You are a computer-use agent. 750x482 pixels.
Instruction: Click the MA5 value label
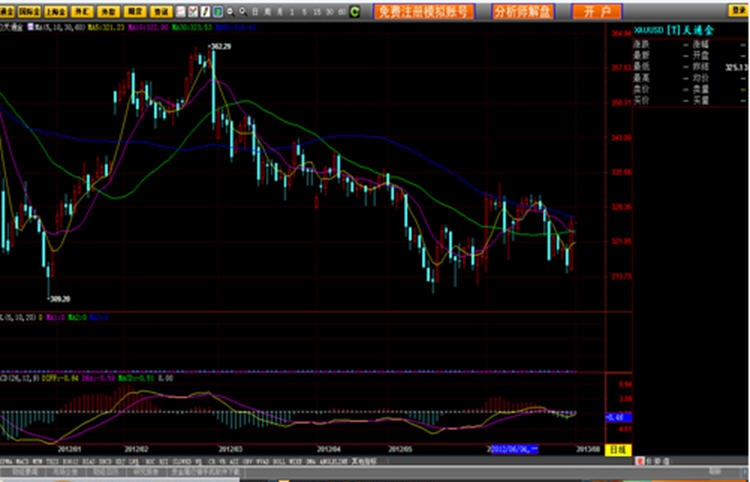106,27
